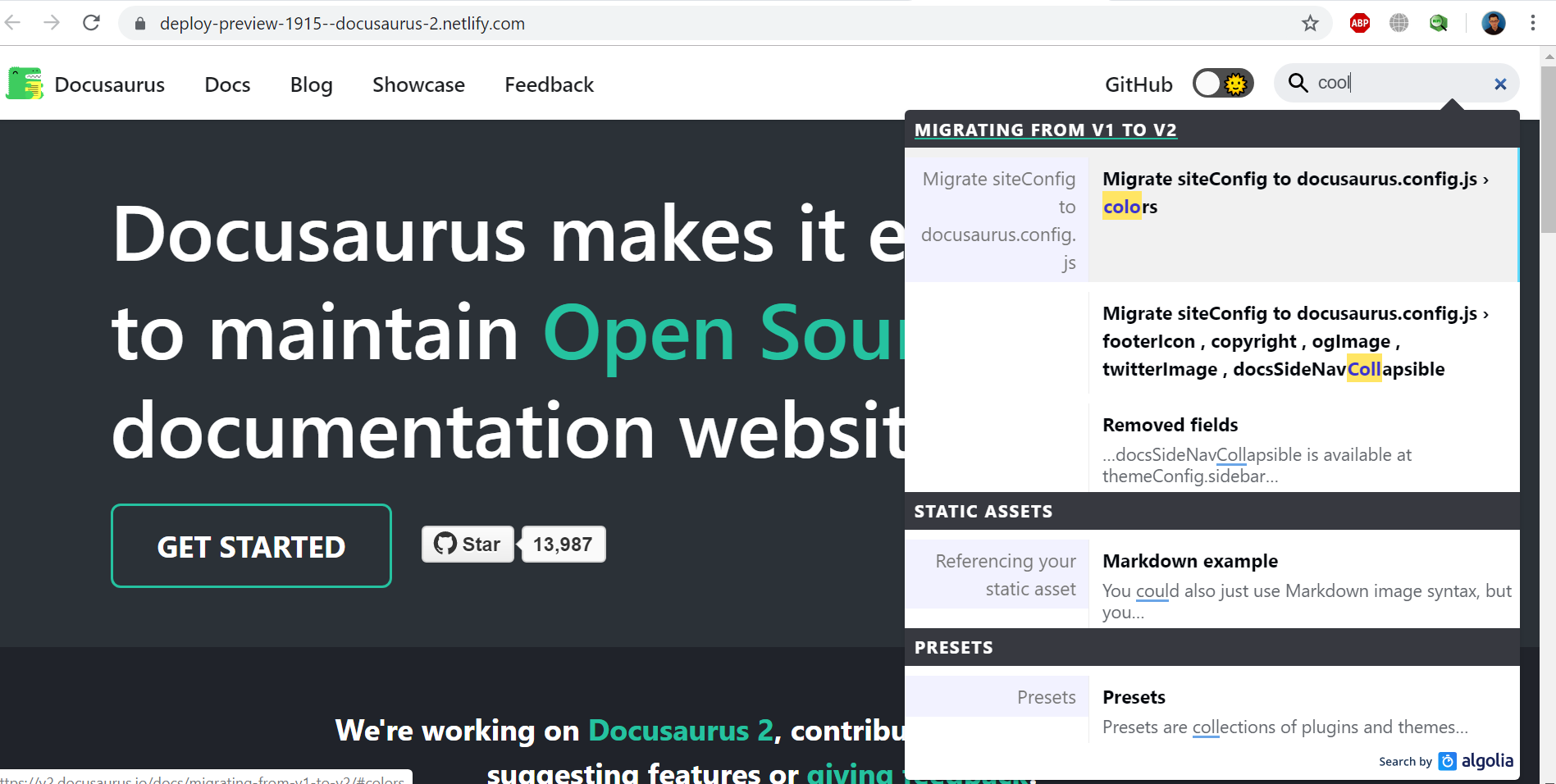Open the Migrating from v1 to v2 header

click(1046, 130)
